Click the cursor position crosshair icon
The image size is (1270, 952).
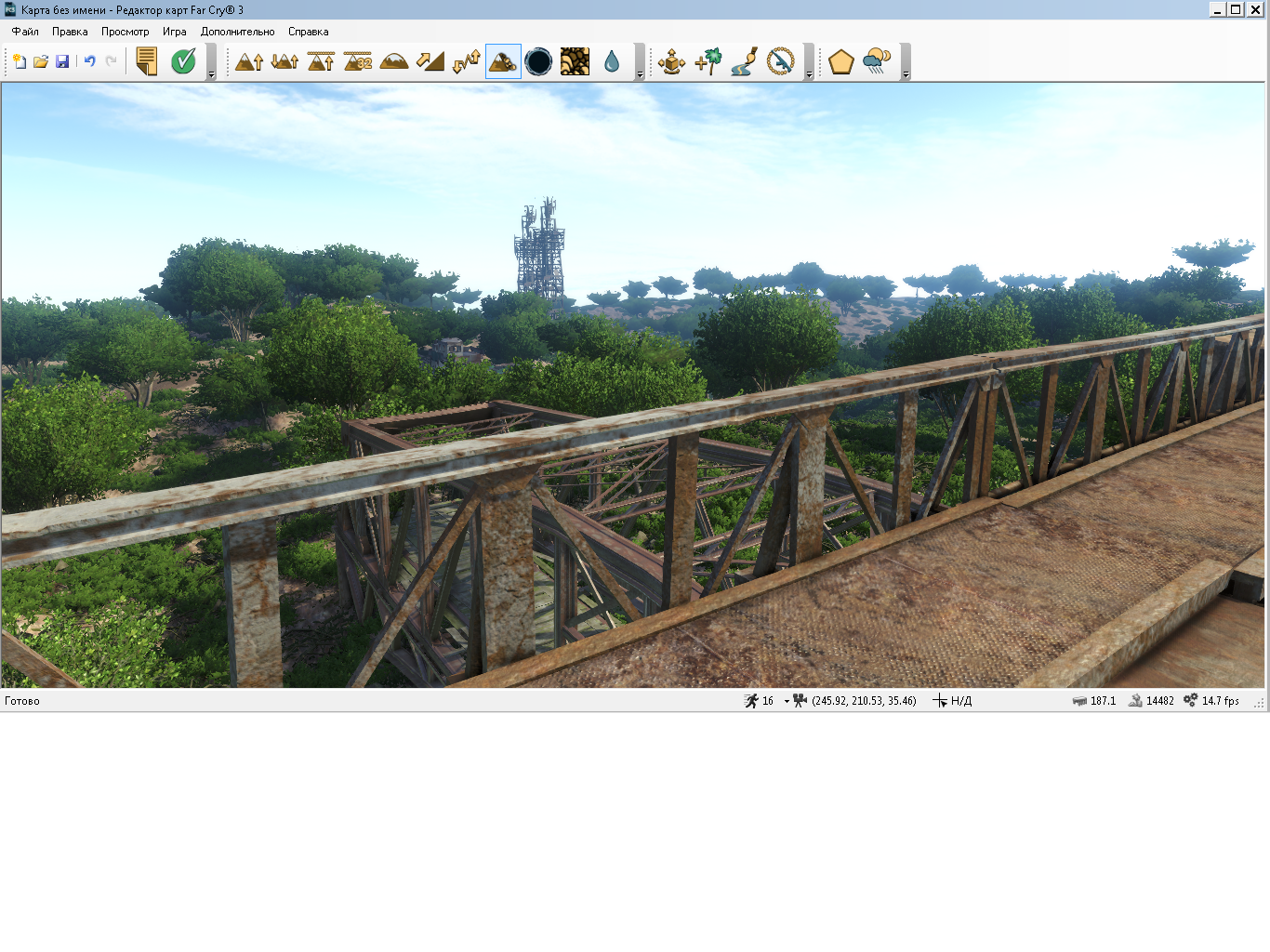click(940, 701)
